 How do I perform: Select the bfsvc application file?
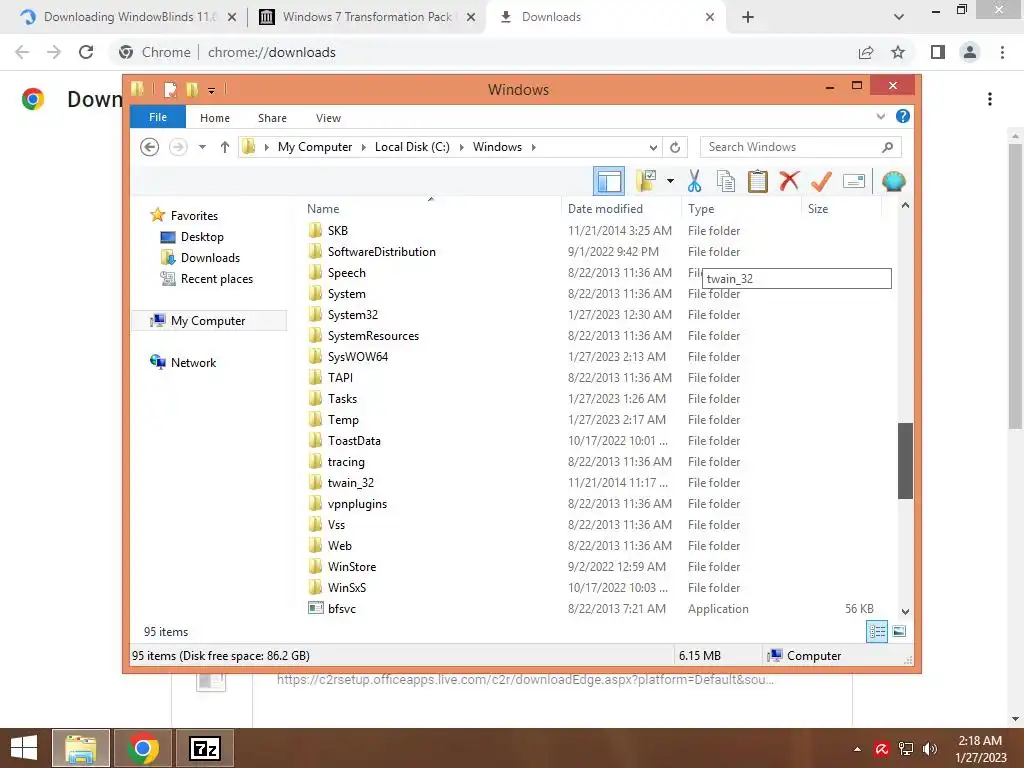342,608
